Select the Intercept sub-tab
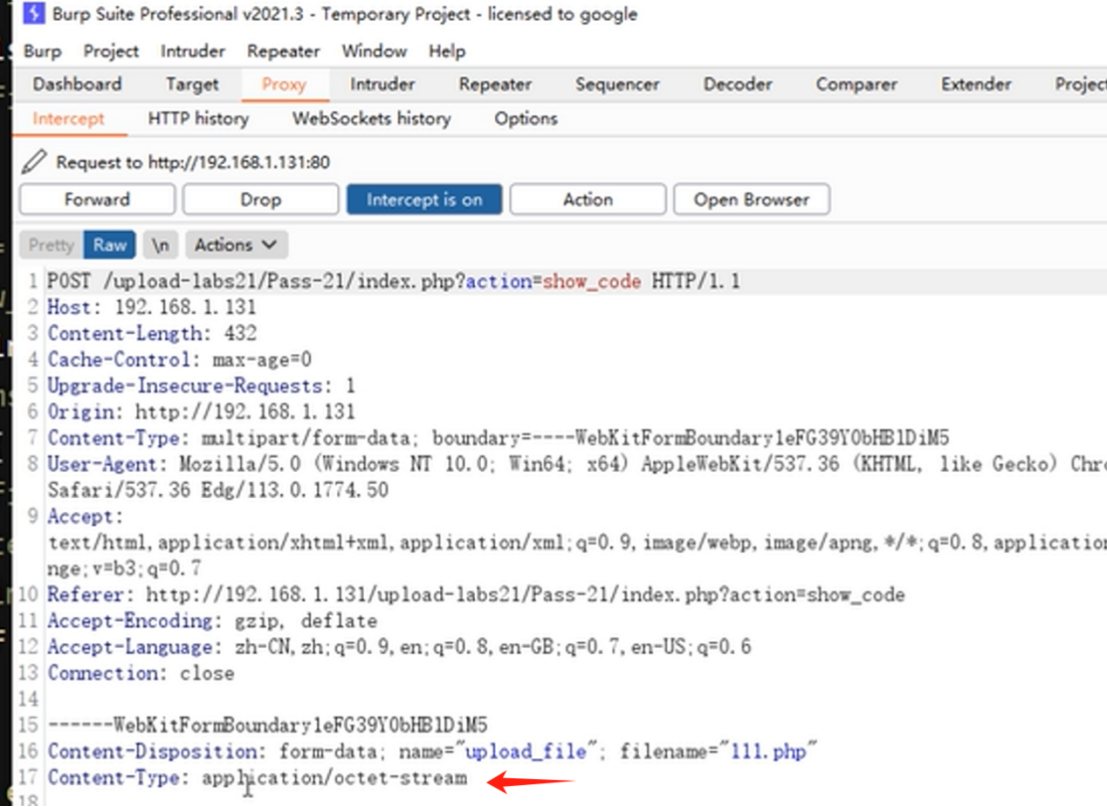The image size is (1107, 807). (x=68, y=118)
